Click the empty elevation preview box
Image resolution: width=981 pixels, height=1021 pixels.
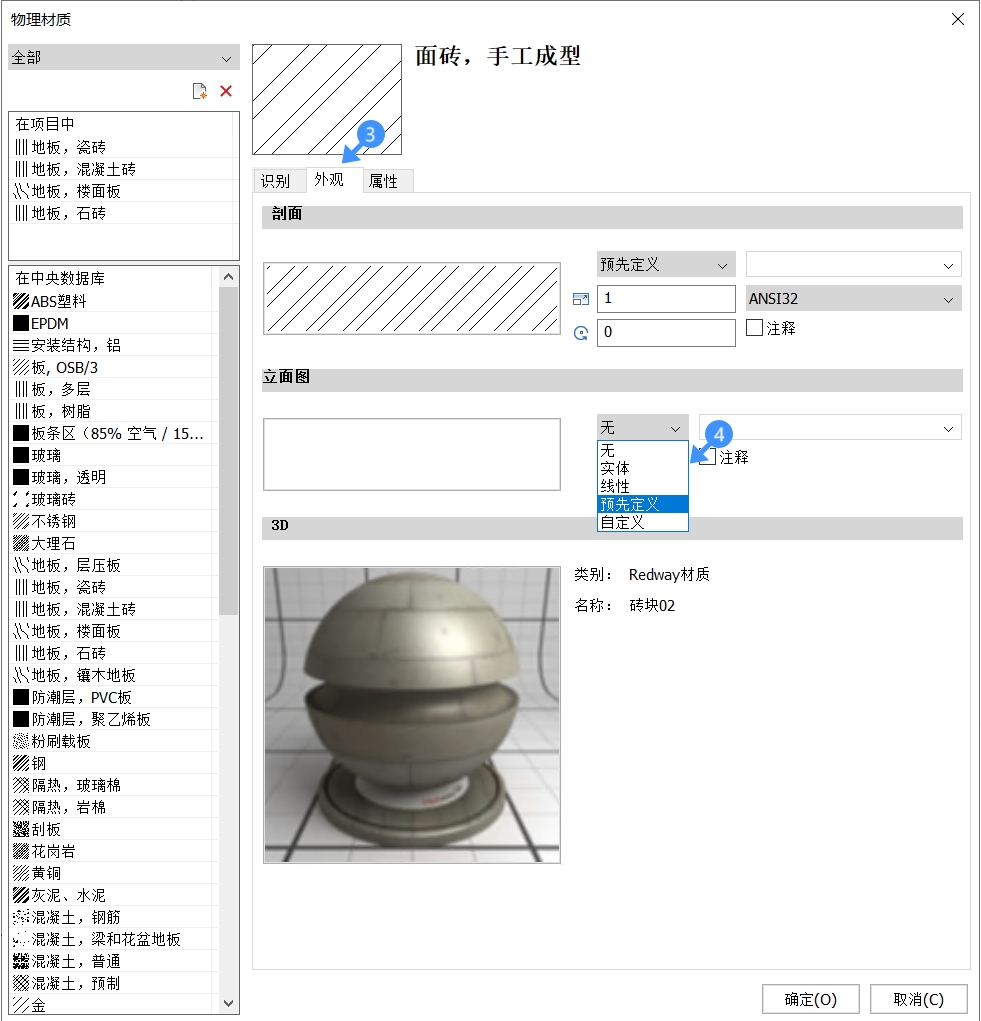click(411, 455)
